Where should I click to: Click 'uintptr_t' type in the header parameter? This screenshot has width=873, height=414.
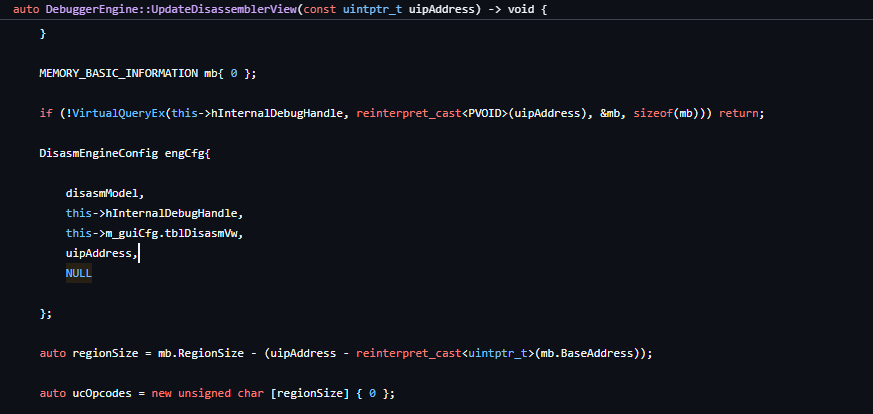(x=372, y=9)
